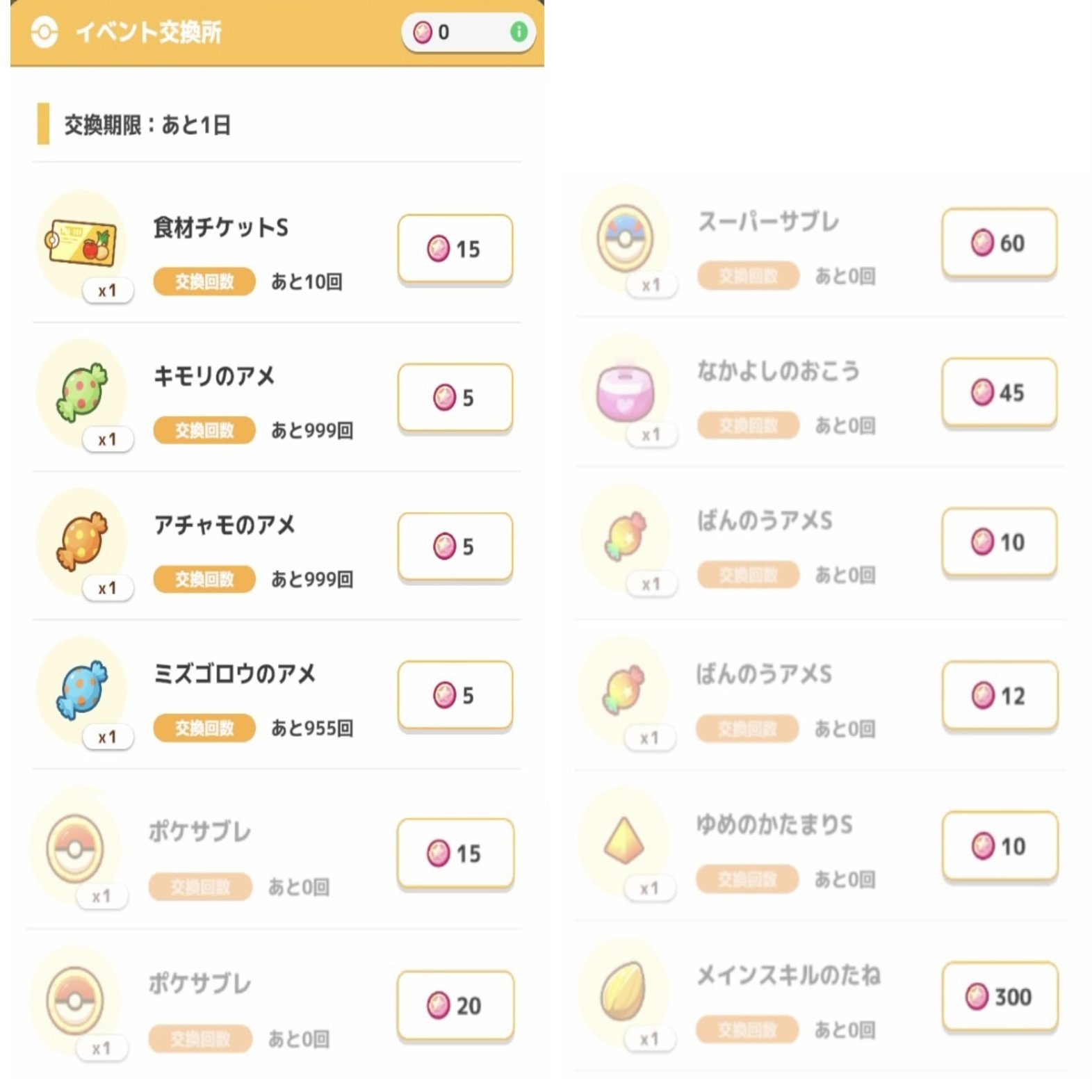Screen dimensions: 1092x1092
Task: Click the Poké Ball icon in the header
Action: pos(46,31)
